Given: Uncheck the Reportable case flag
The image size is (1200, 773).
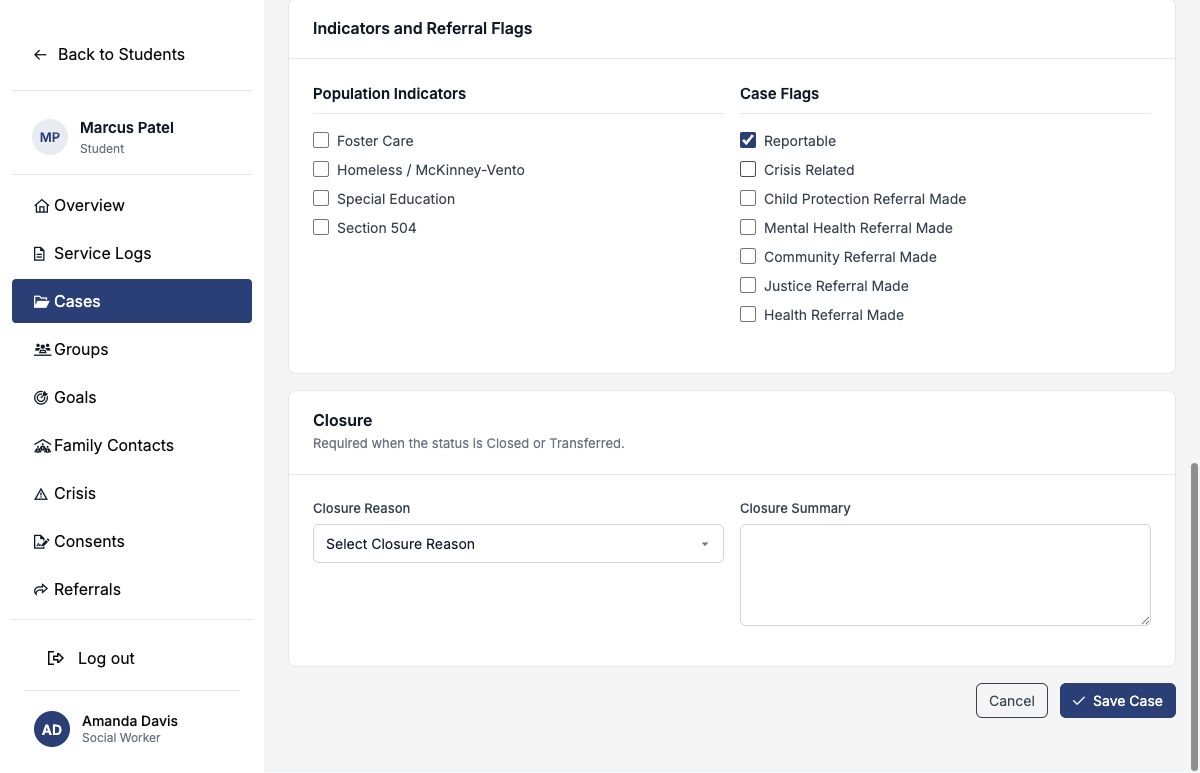Looking at the screenshot, I should tap(748, 140).
